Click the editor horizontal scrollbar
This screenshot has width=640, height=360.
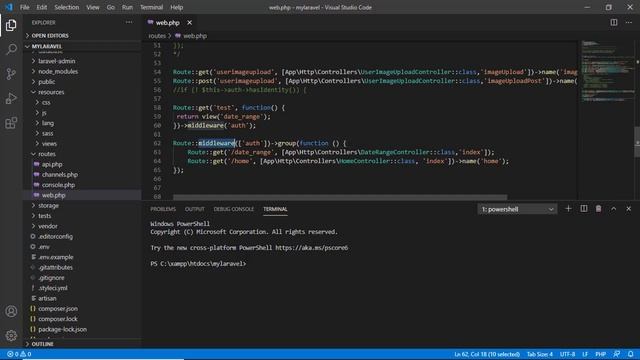point(340,197)
